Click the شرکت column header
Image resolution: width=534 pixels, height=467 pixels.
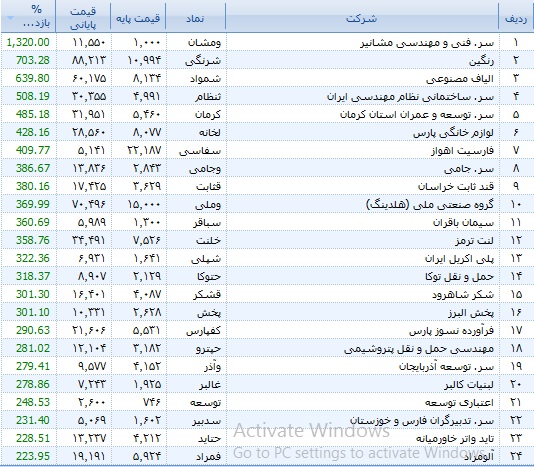pyautogui.click(x=362, y=18)
